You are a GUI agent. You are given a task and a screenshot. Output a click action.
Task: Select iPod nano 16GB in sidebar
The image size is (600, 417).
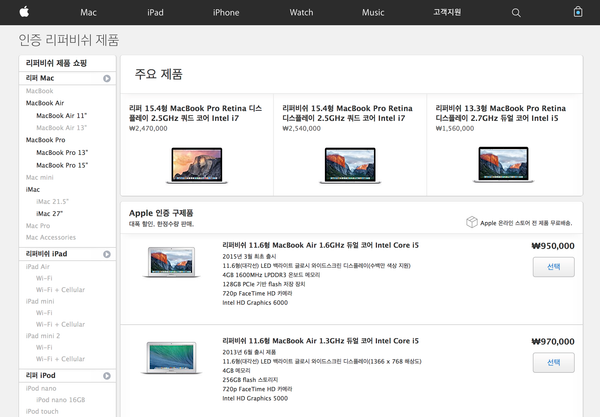[60, 400]
